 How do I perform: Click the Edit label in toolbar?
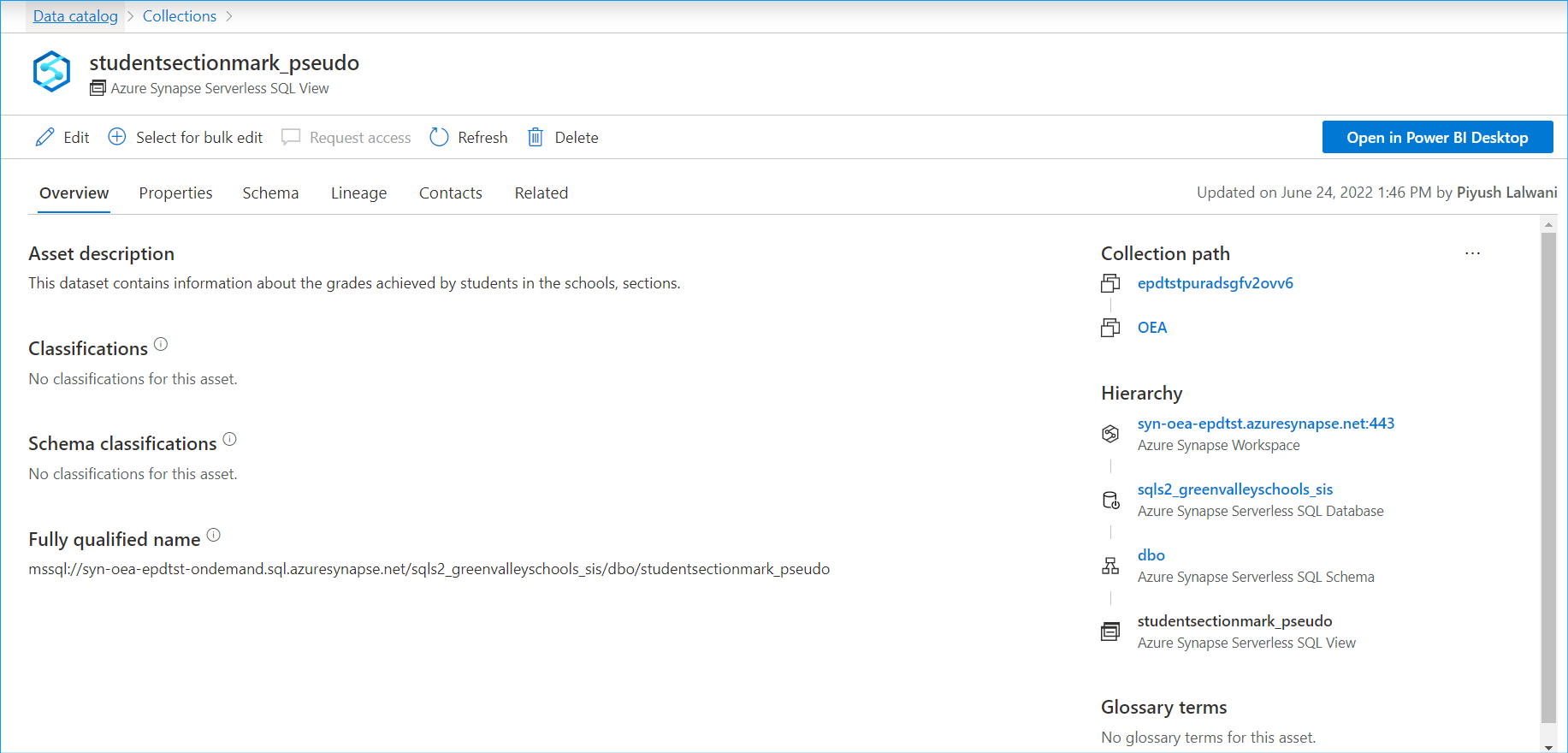pyautogui.click(x=76, y=138)
